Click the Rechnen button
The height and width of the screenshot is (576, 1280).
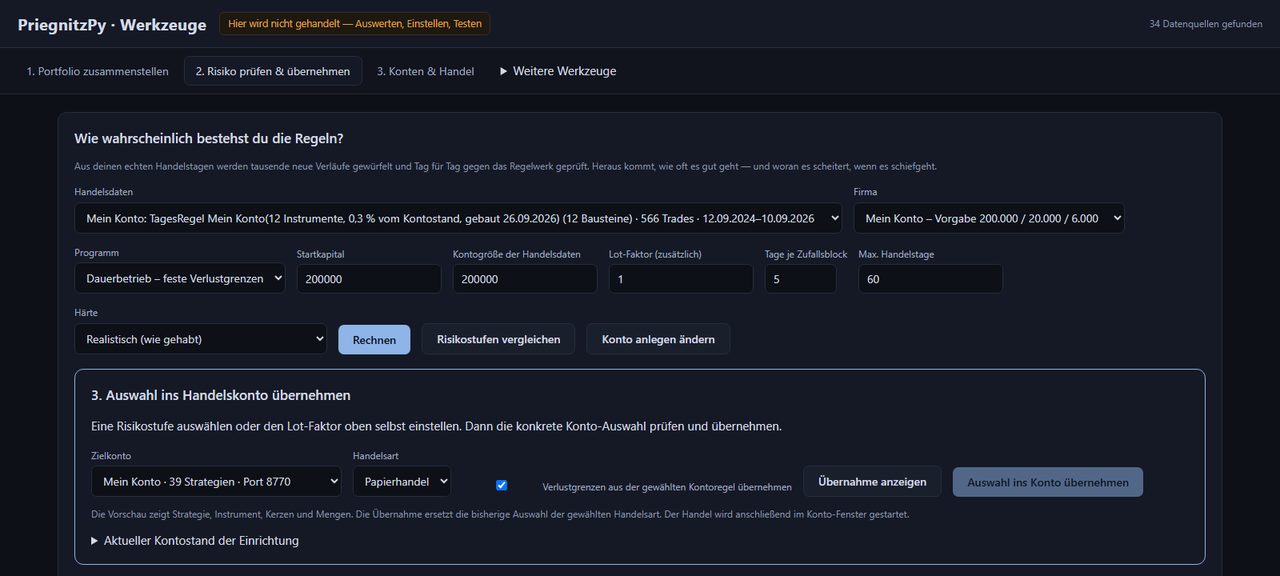pyautogui.click(x=374, y=339)
